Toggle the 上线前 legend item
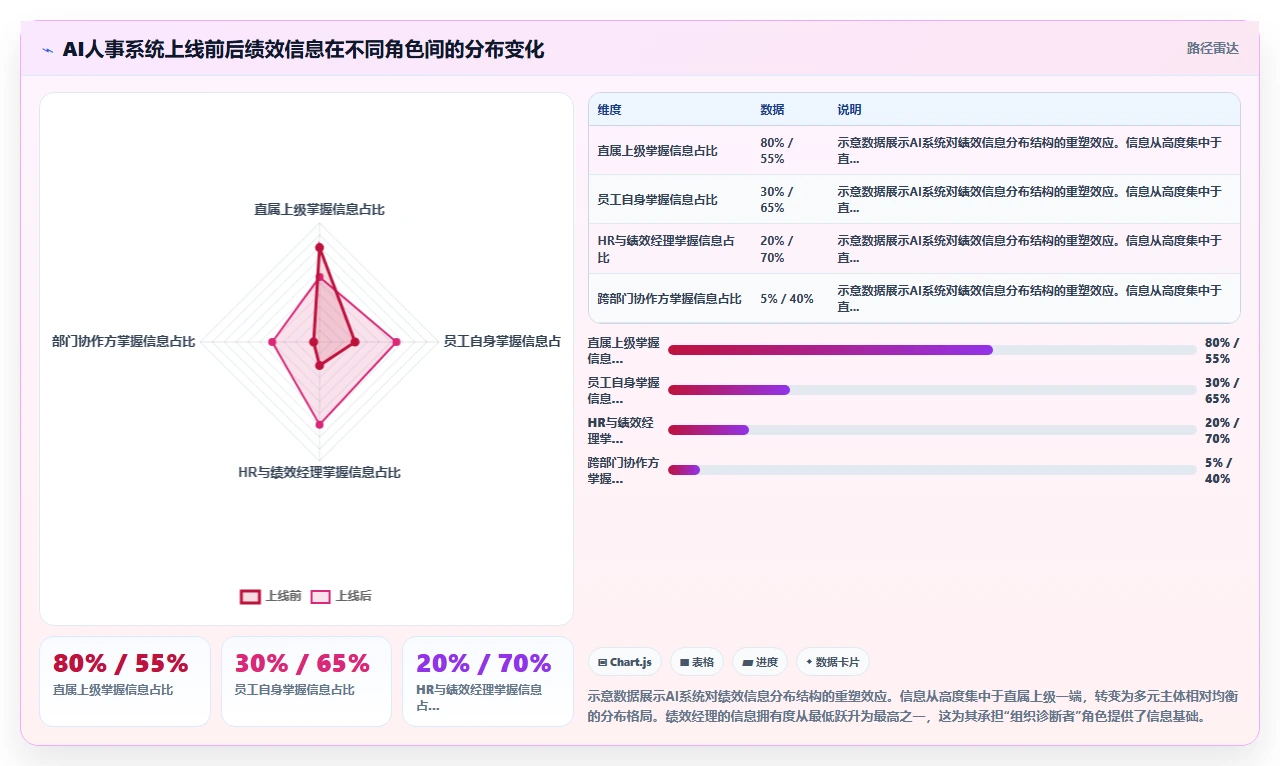Viewport: 1280px width, 766px height. coord(271,596)
